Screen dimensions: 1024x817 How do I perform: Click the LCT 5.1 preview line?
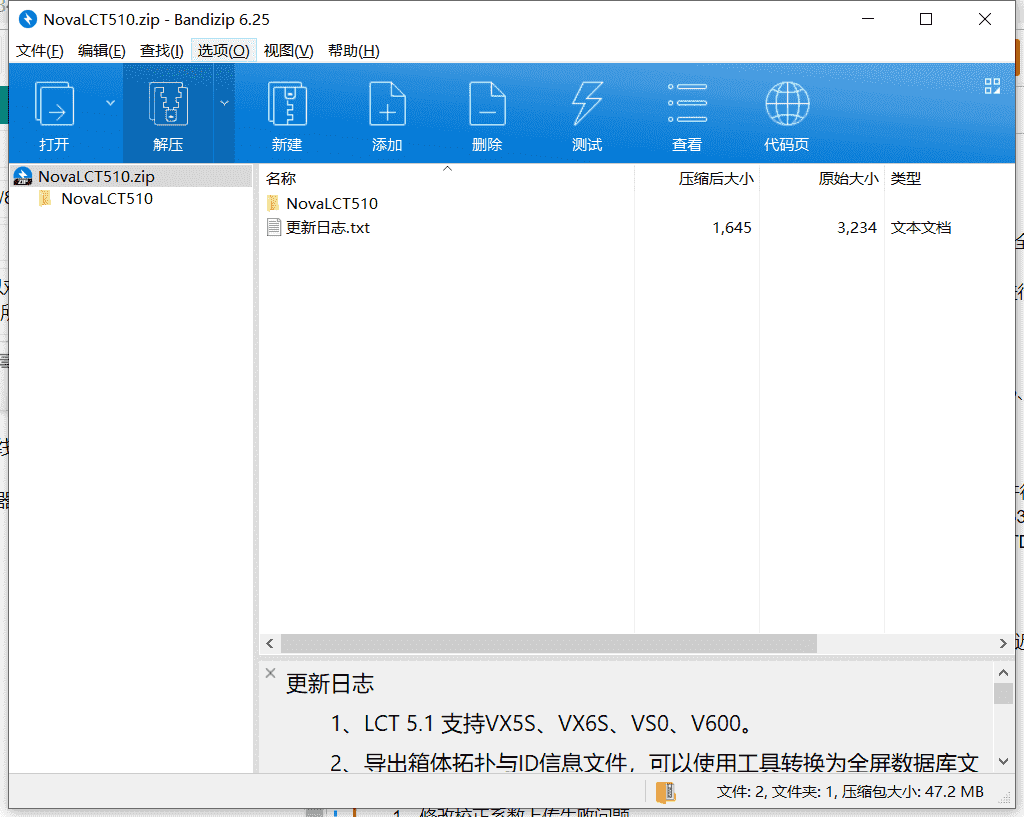[x=544, y=724]
